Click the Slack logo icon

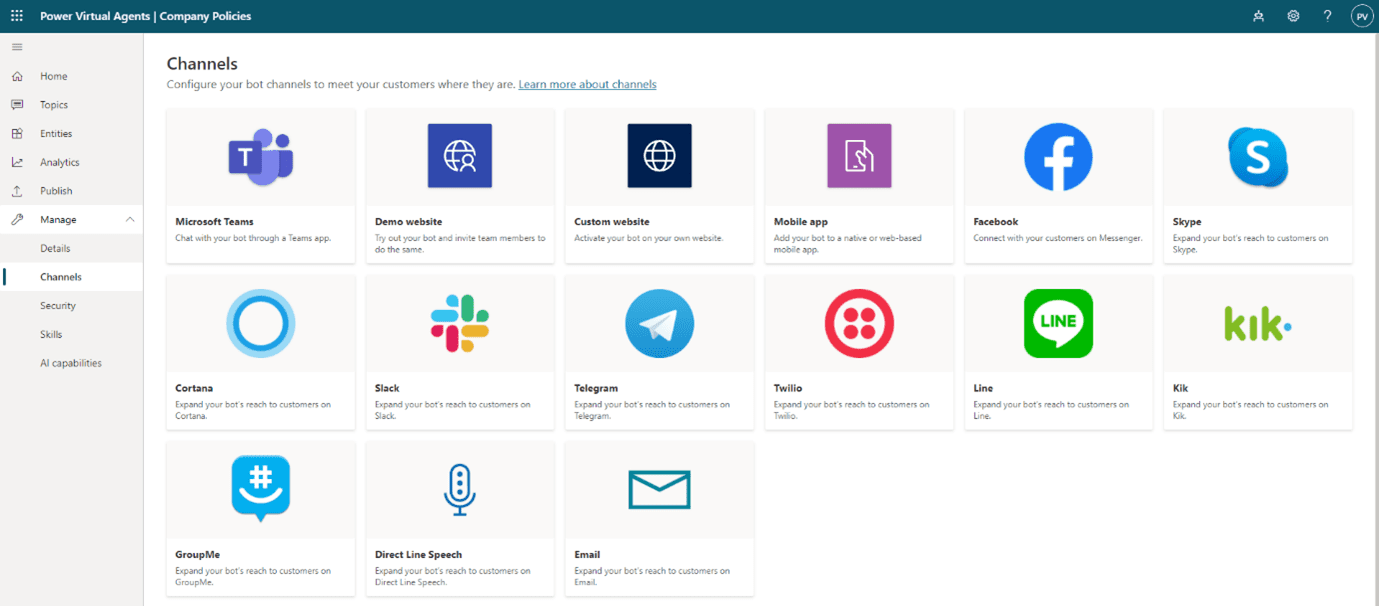[x=460, y=323]
